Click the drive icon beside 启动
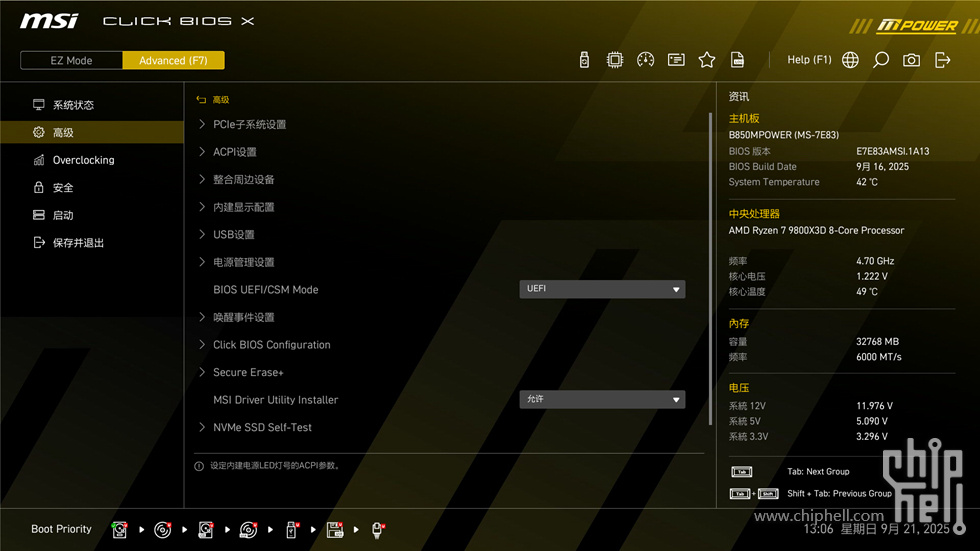980x551 pixels. coord(39,215)
